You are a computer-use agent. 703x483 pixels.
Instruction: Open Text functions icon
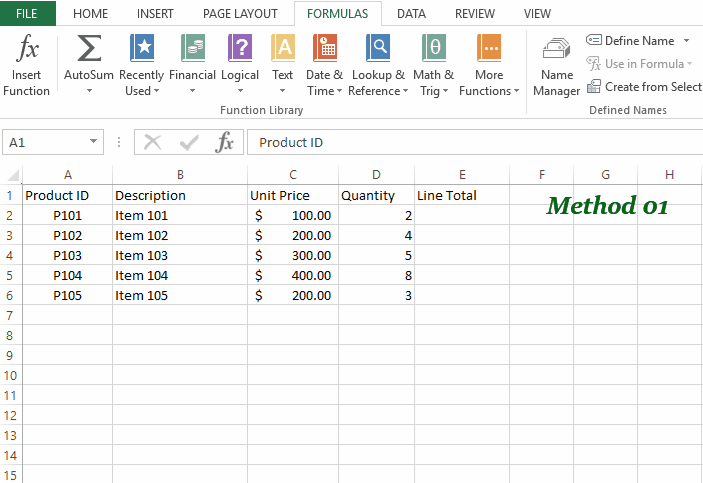click(282, 48)
